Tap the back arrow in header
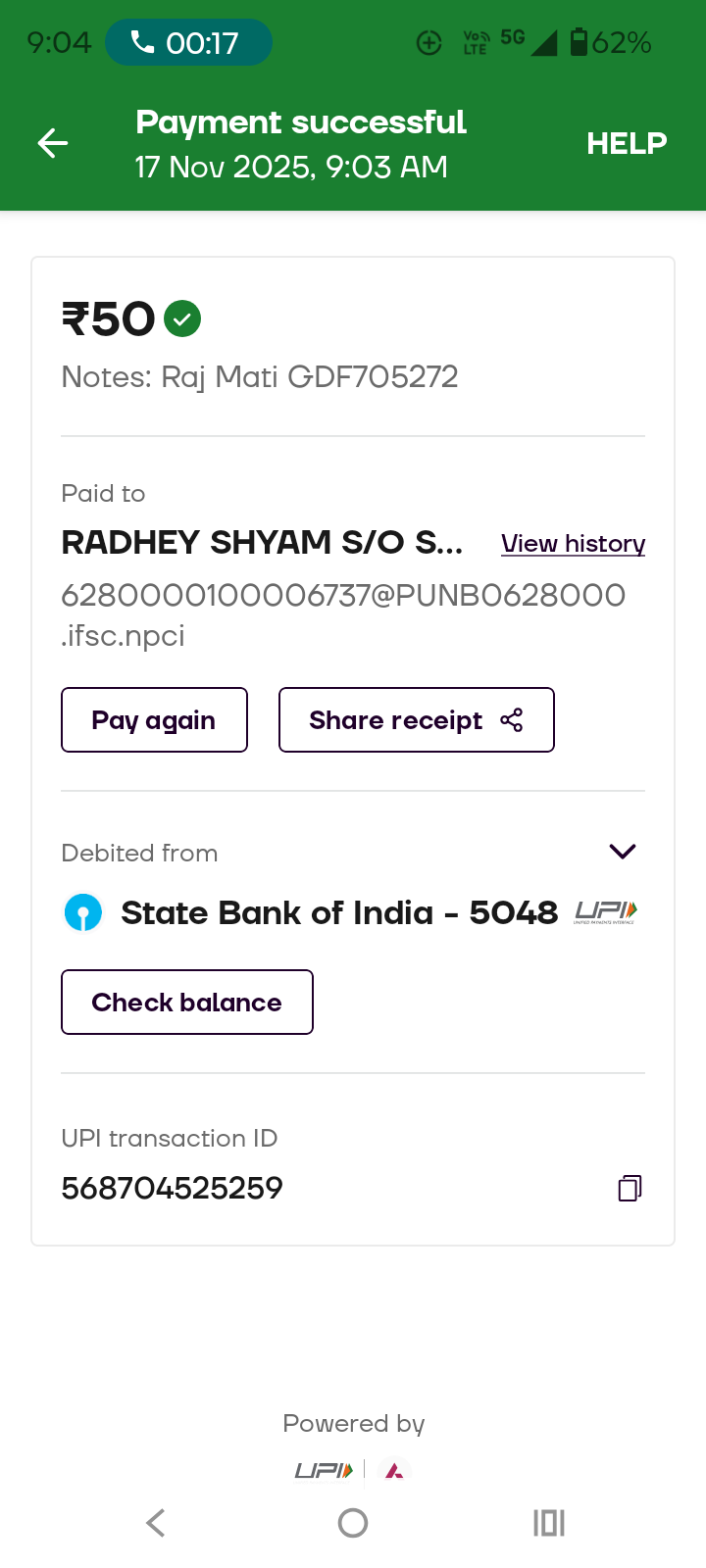This screenshot has width=706, height=1568. pos(53,144)
